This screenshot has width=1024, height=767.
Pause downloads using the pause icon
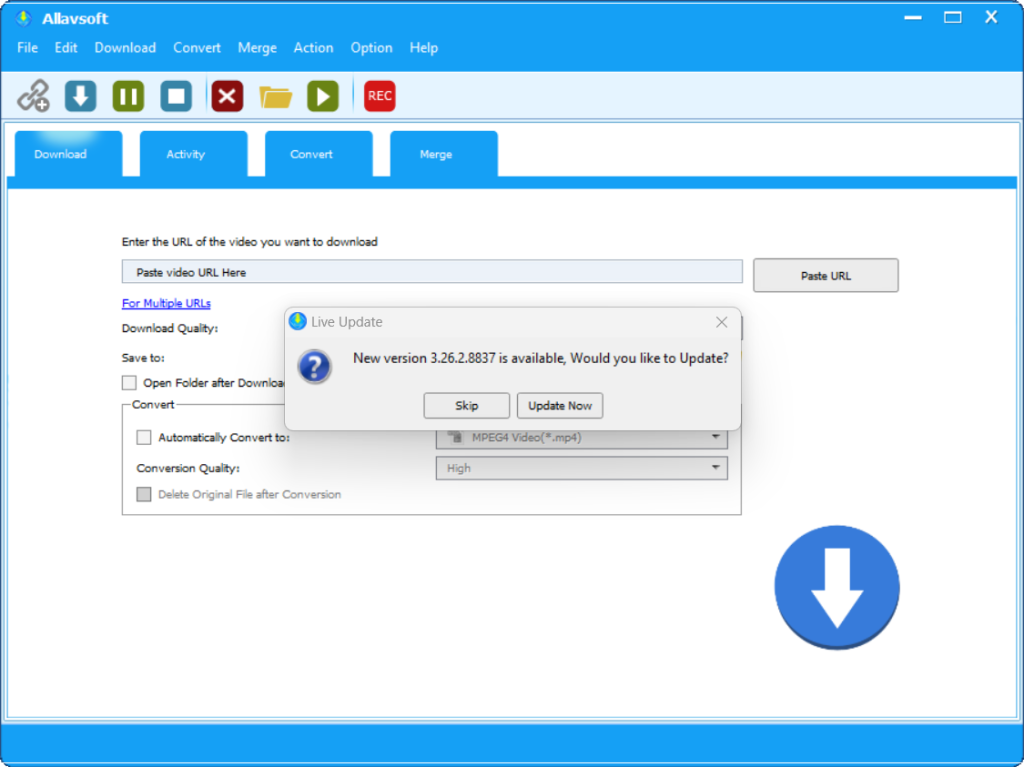[x=128, y=96]
